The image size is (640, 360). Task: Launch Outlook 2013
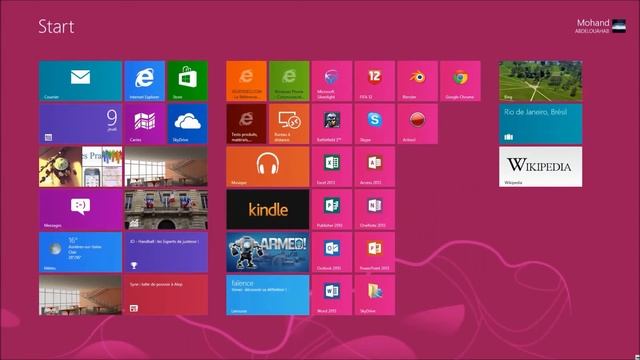pyautogui.click(x=332, y=252)
